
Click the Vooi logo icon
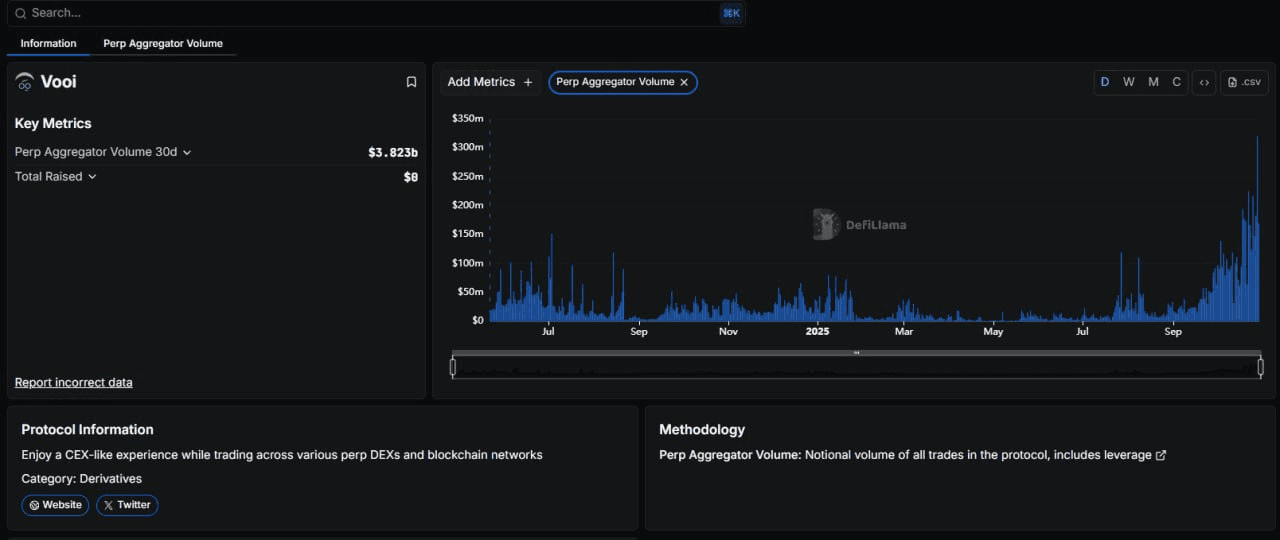[25, 82]
